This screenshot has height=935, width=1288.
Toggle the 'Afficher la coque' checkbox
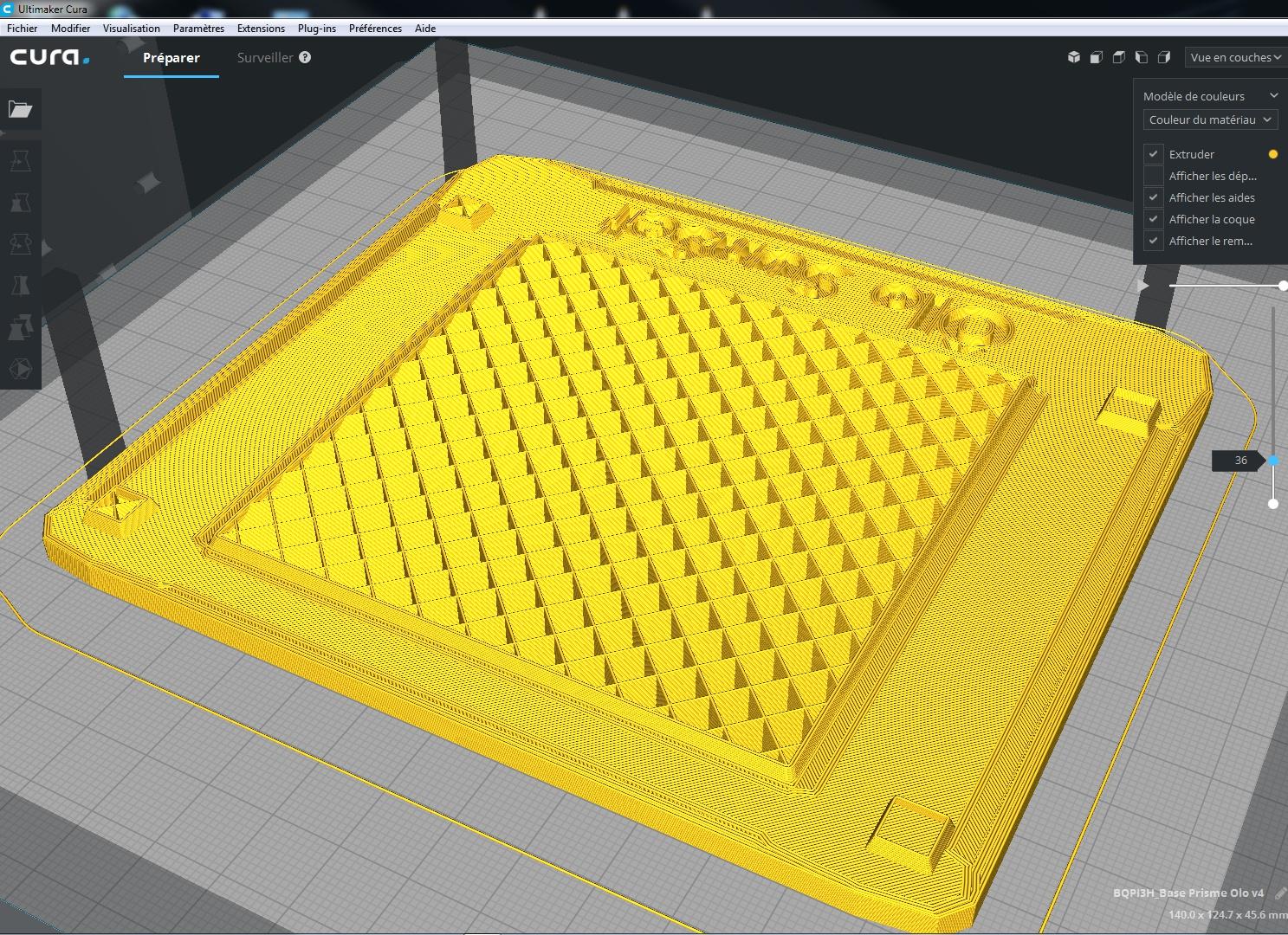1153,219
